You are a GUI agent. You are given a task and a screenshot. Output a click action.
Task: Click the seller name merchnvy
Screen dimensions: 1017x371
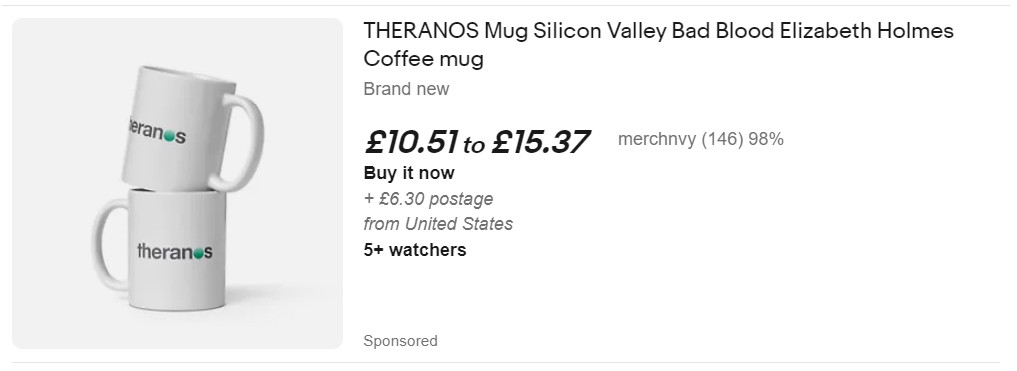tap(656, 139)
